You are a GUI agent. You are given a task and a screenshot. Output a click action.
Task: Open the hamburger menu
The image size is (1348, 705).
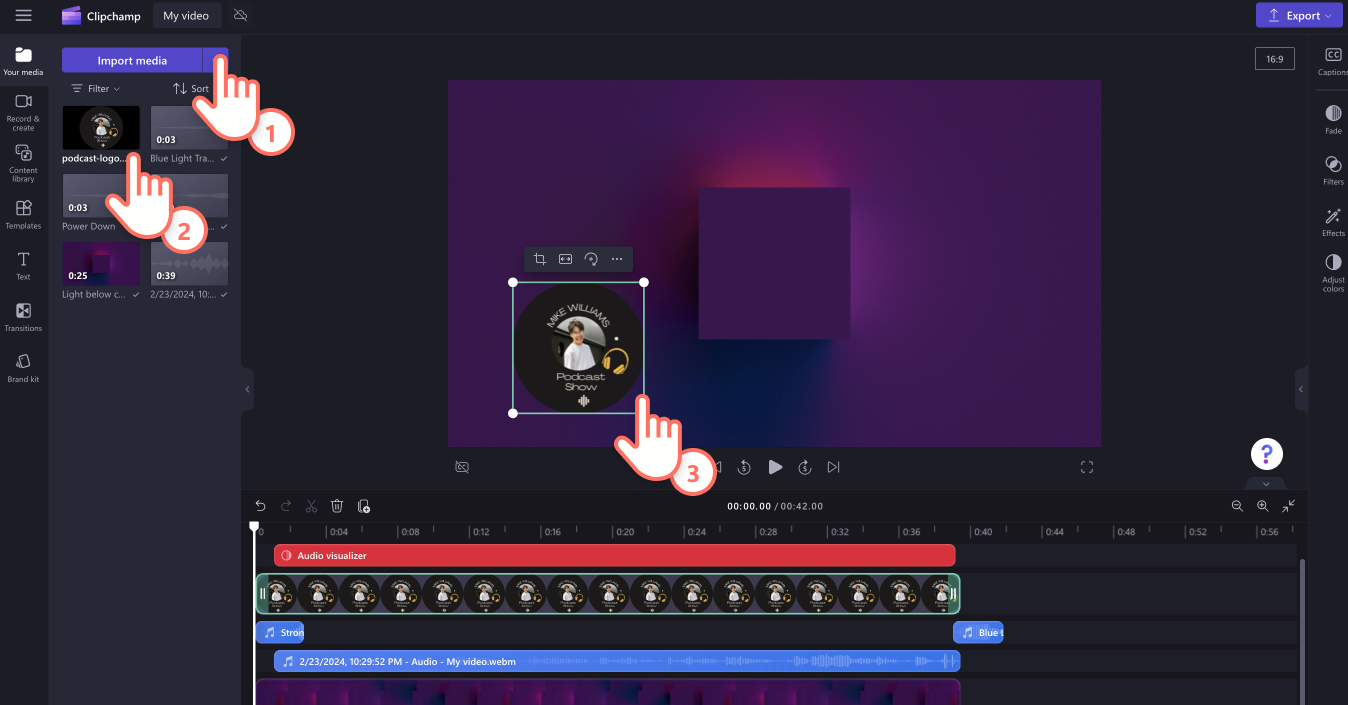(23, 15)
